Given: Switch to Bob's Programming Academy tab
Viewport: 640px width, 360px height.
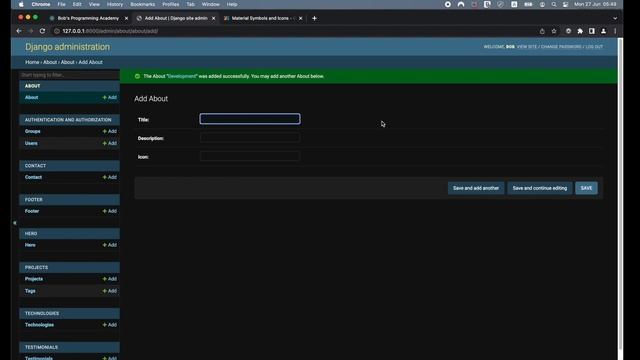Looking at the screenshot, I should click(88, 18).
